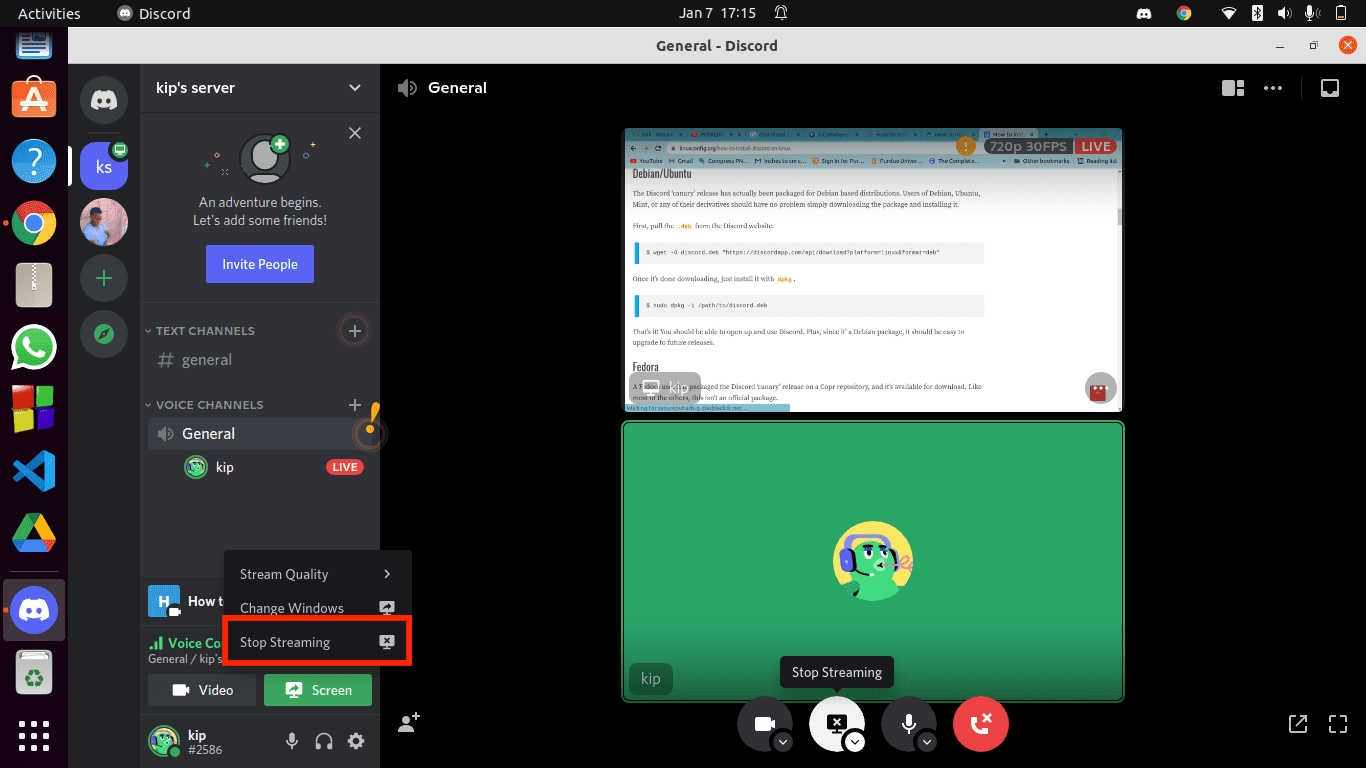1366x768 pixels.
Task: Toggle grid layout view icon
Action: pyautogui.click(x=1233, y=88)
